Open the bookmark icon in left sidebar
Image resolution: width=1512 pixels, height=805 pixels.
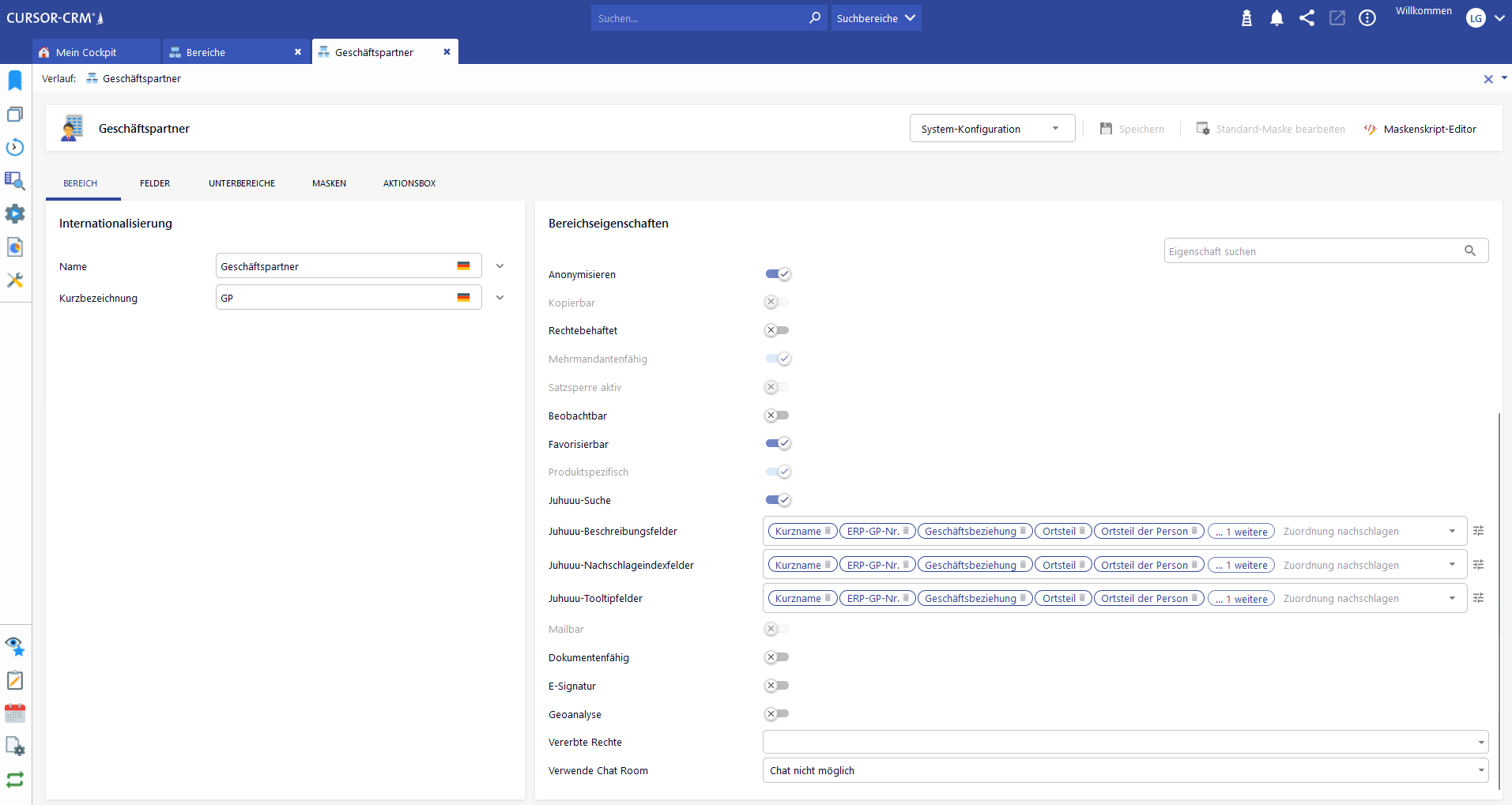15,81
